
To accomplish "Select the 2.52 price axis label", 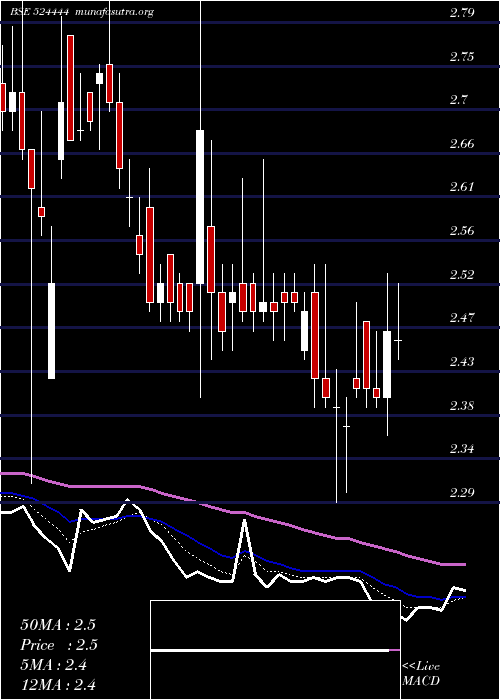I will point(462,274).
